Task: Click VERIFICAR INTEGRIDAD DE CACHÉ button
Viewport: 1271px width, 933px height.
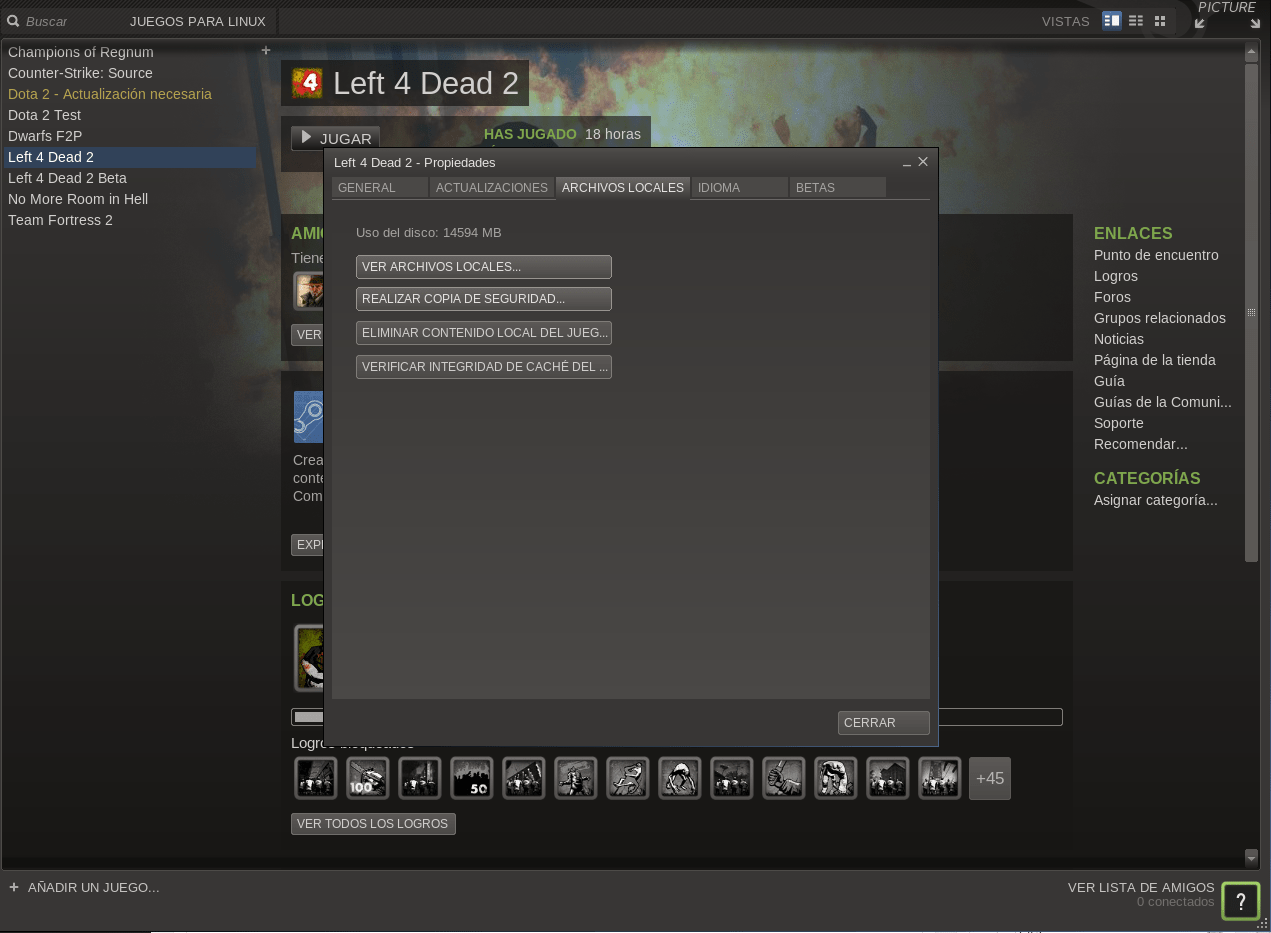Action: click(484, 367)
